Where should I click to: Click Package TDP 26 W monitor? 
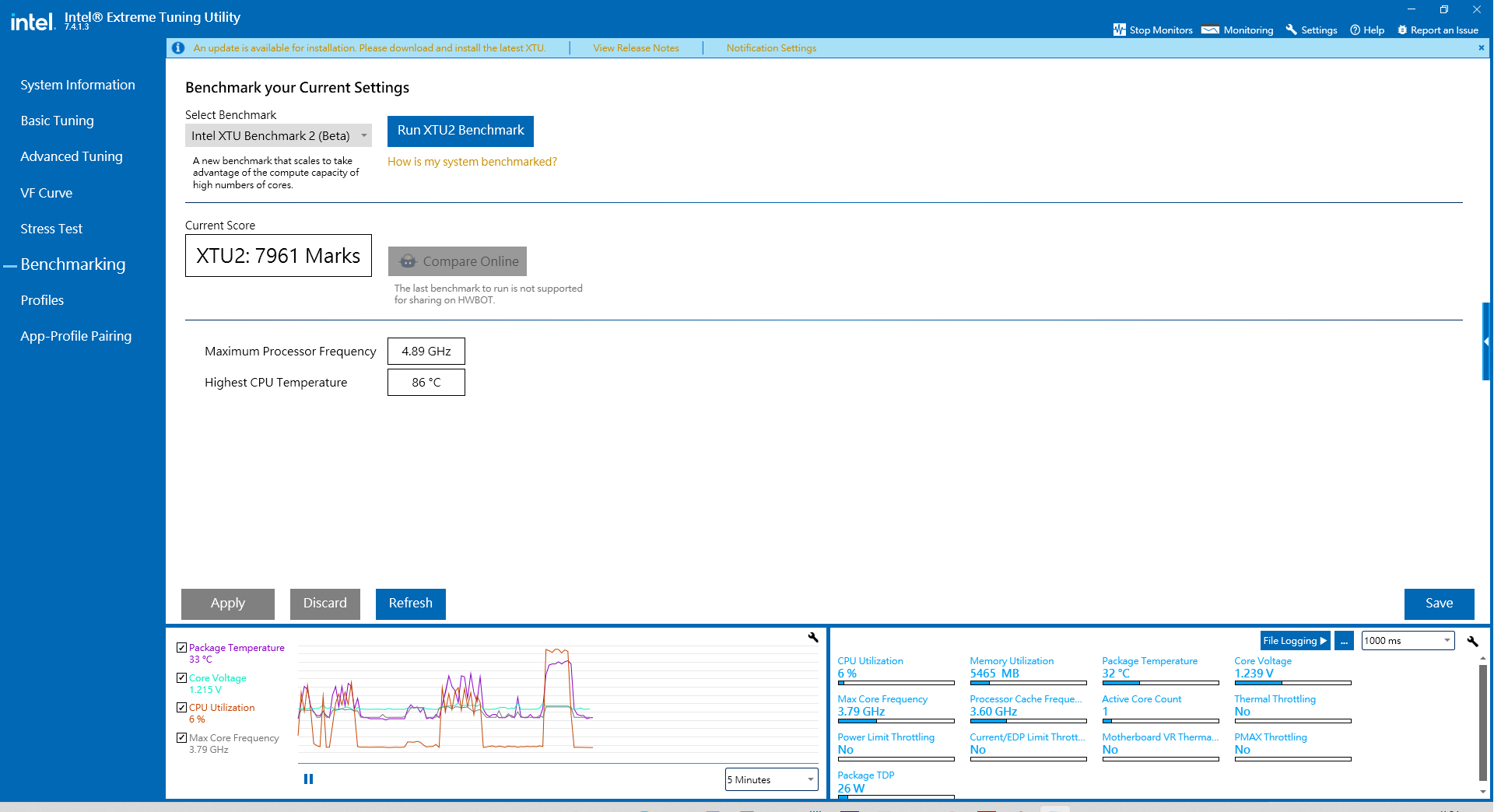coord(896,782)
